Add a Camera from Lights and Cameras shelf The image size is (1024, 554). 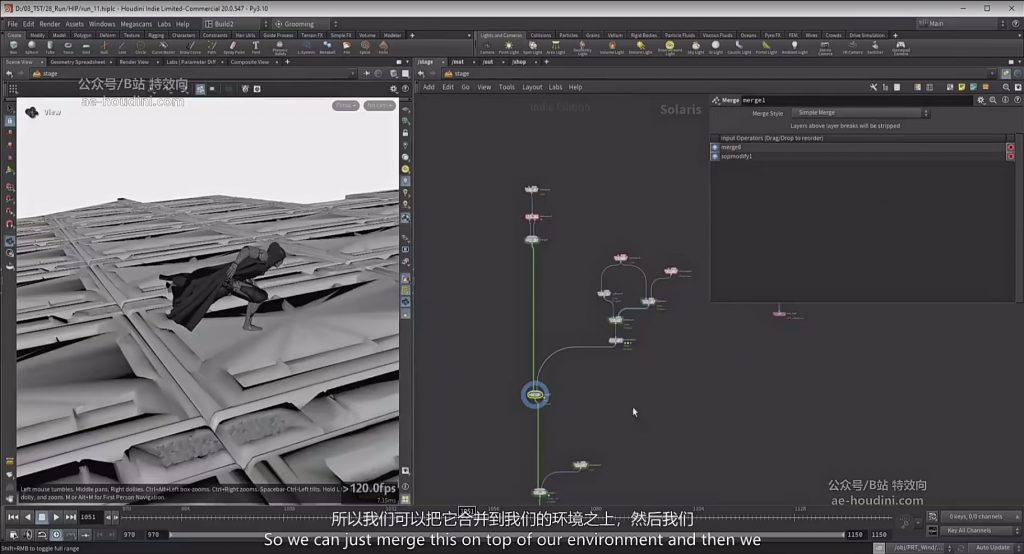tap(487, 47)
